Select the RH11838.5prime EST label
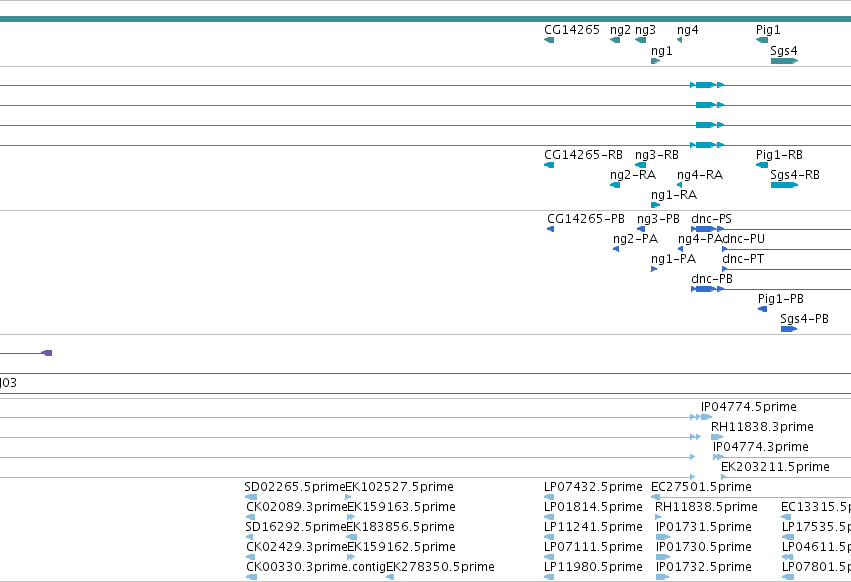851x582 pixels. click(706, 508)
